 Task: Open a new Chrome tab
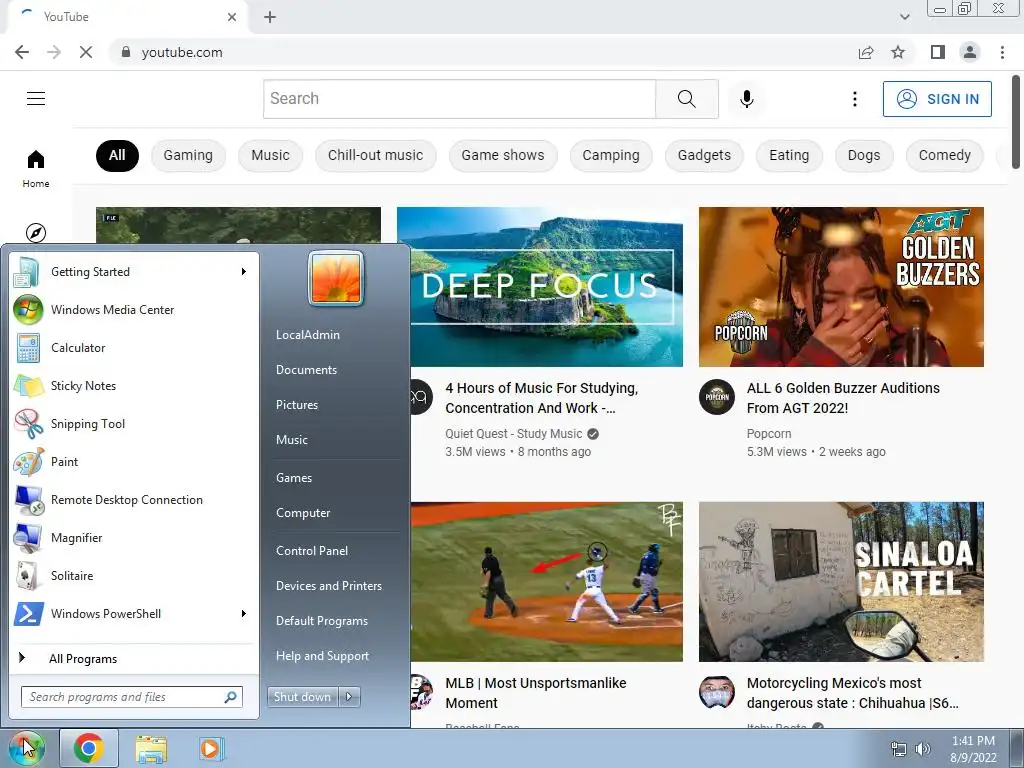pyautogui.click(x=270, y=17)
